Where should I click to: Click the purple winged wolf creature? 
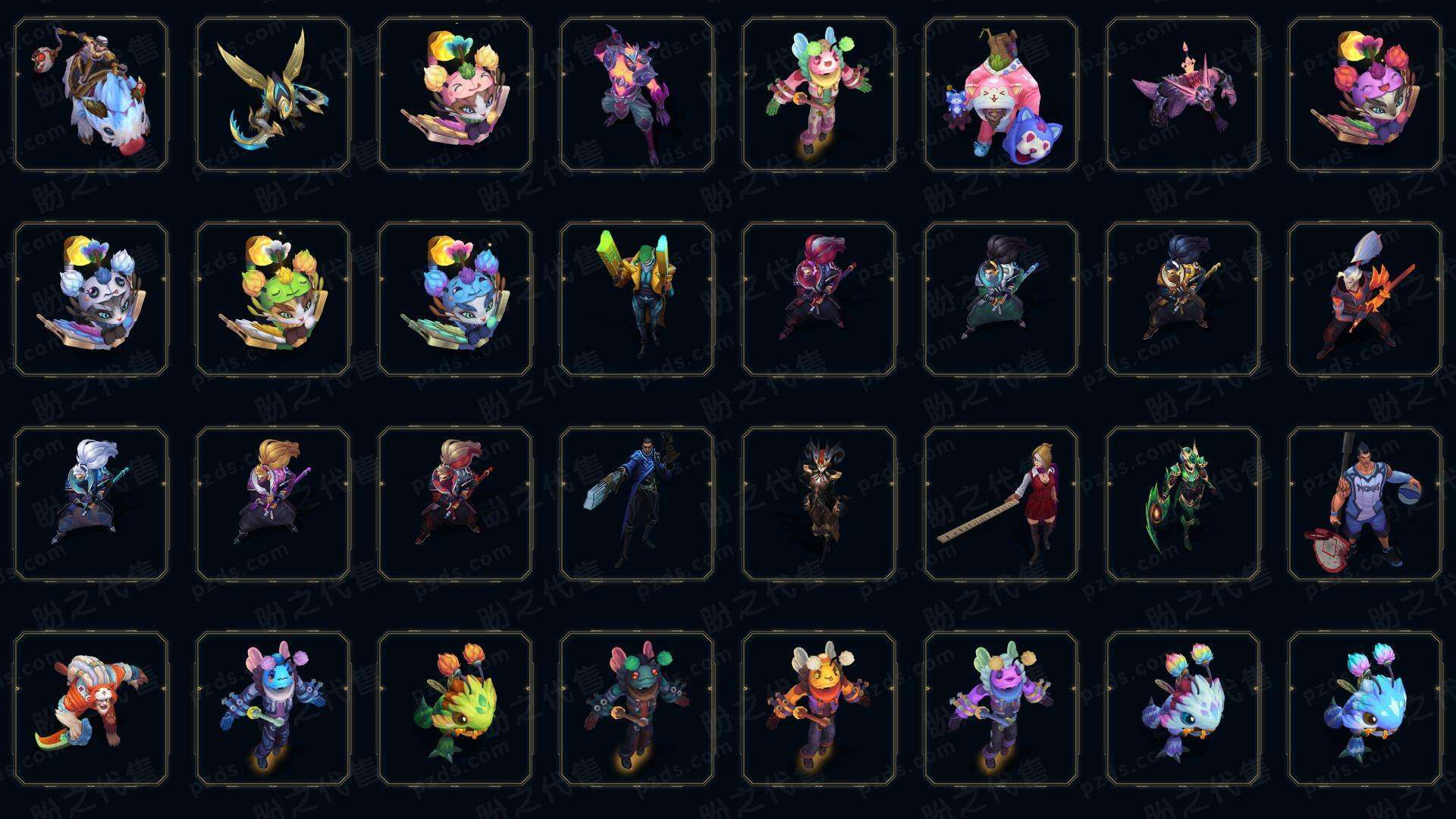(x=1183, y=95)
